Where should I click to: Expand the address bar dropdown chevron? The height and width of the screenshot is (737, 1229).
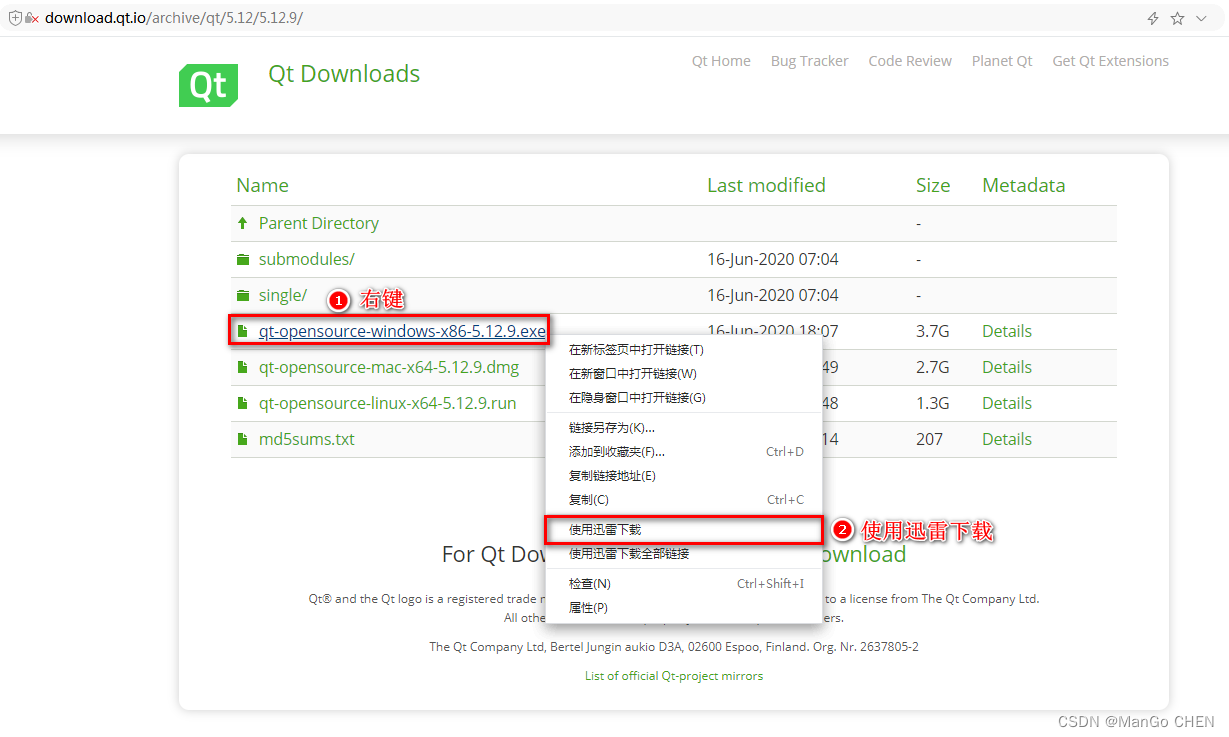tap(1201, 18)
